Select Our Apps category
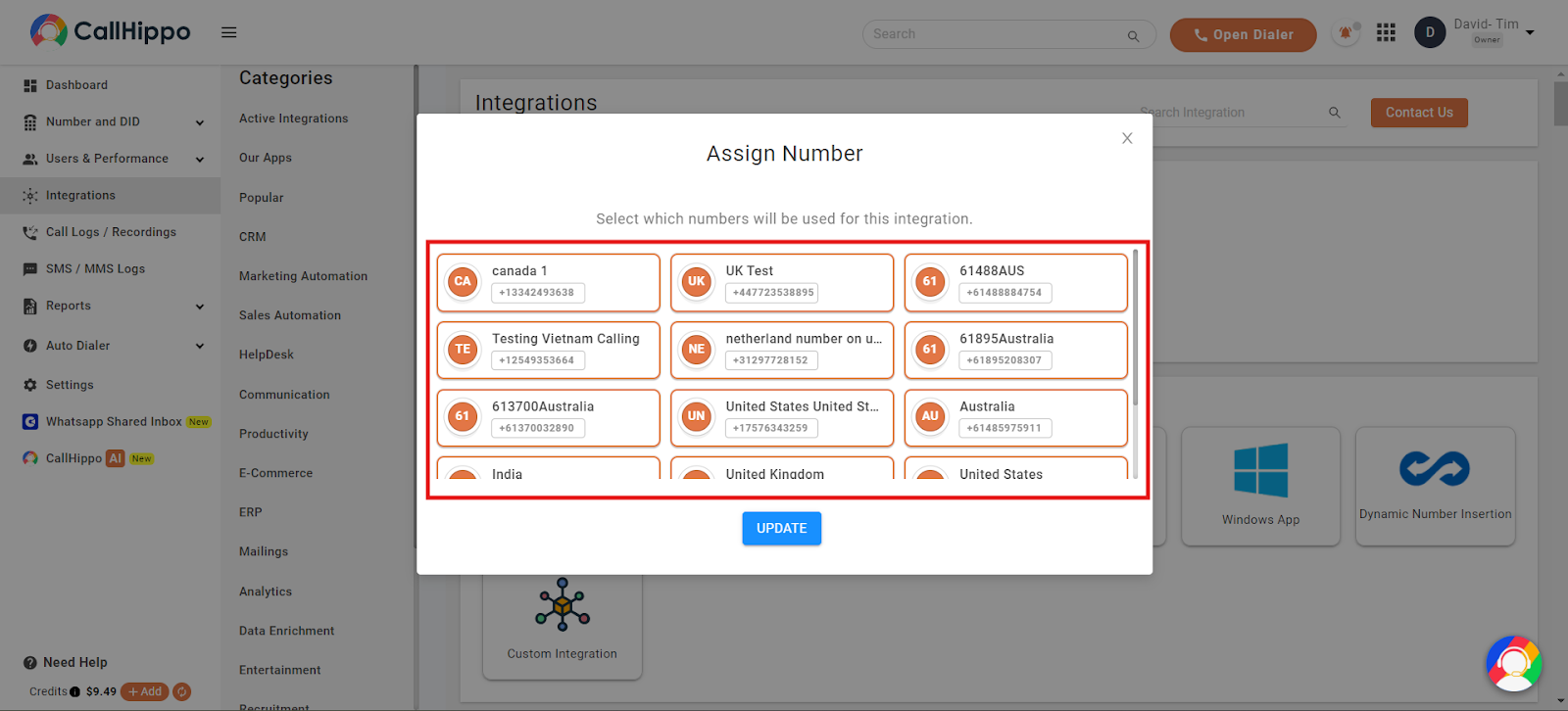1568x711 pixels. [x=266, y=158]
